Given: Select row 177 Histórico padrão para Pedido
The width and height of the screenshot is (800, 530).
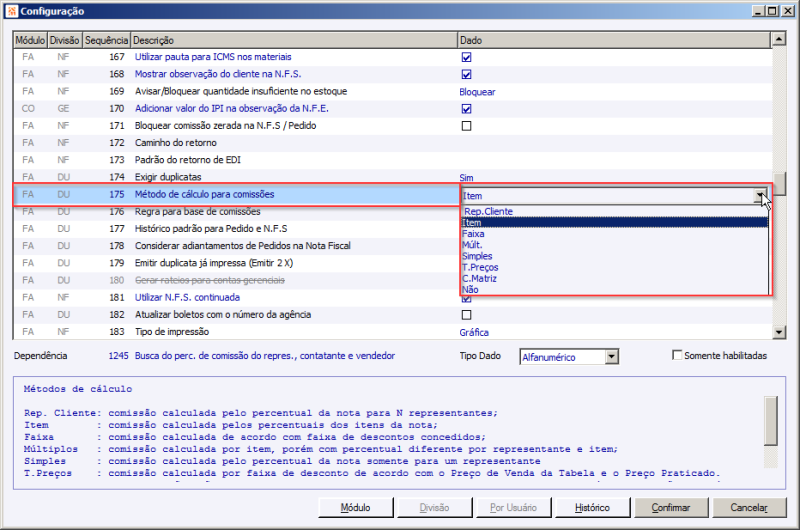Looking at the screenshot, I should [x=237, y=229].
